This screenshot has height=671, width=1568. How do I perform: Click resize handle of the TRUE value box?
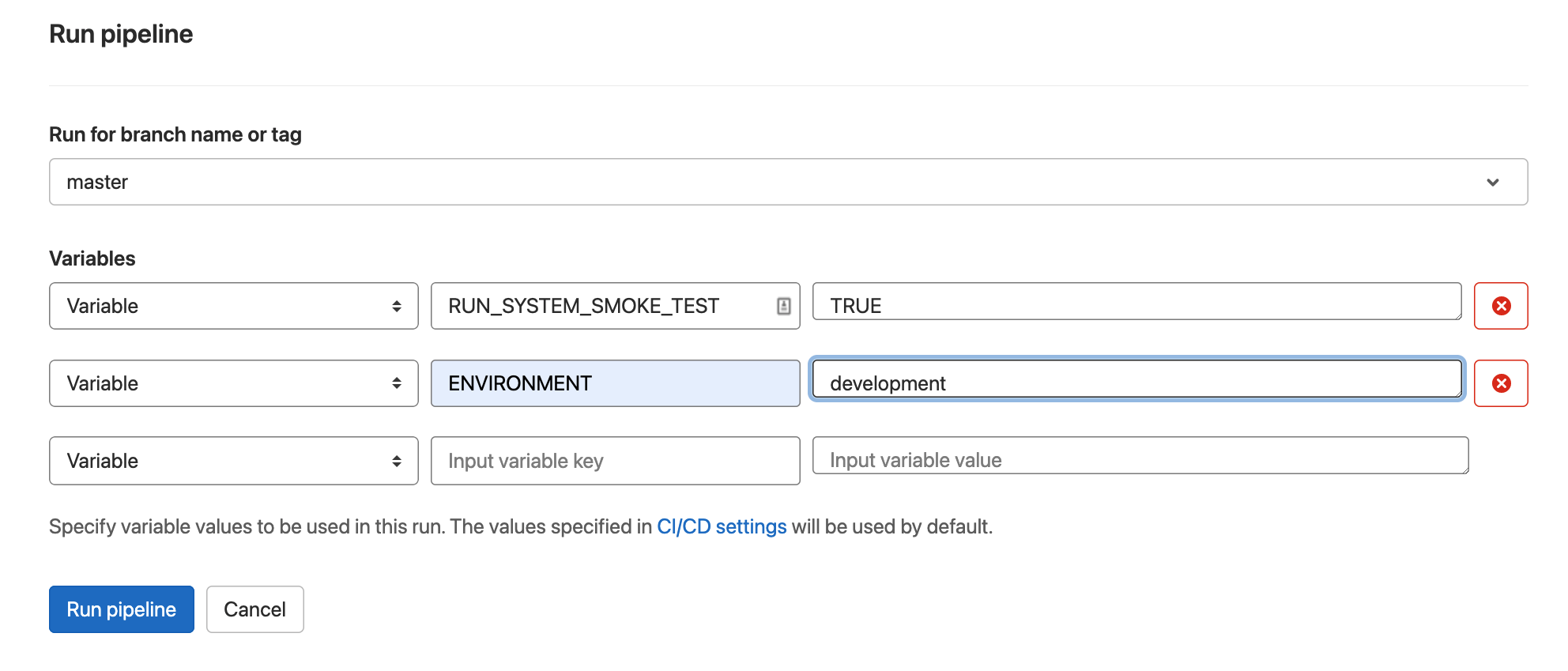click(1457, 315)
